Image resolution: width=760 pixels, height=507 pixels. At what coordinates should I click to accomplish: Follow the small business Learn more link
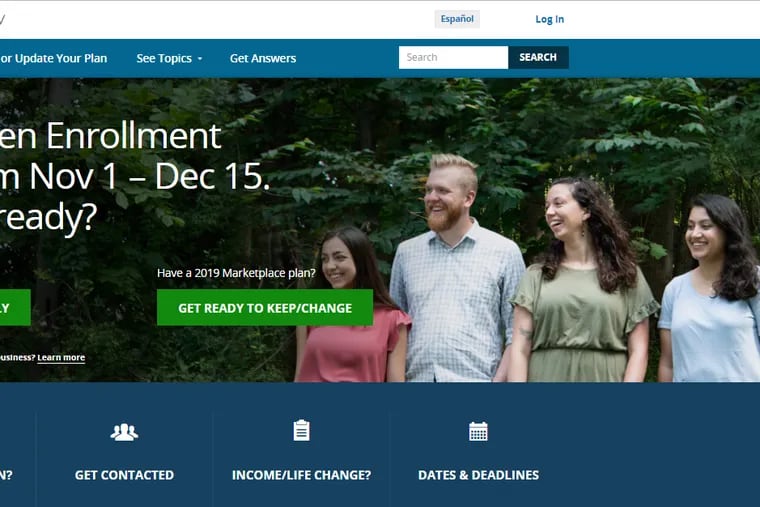(x=61, y=358)
